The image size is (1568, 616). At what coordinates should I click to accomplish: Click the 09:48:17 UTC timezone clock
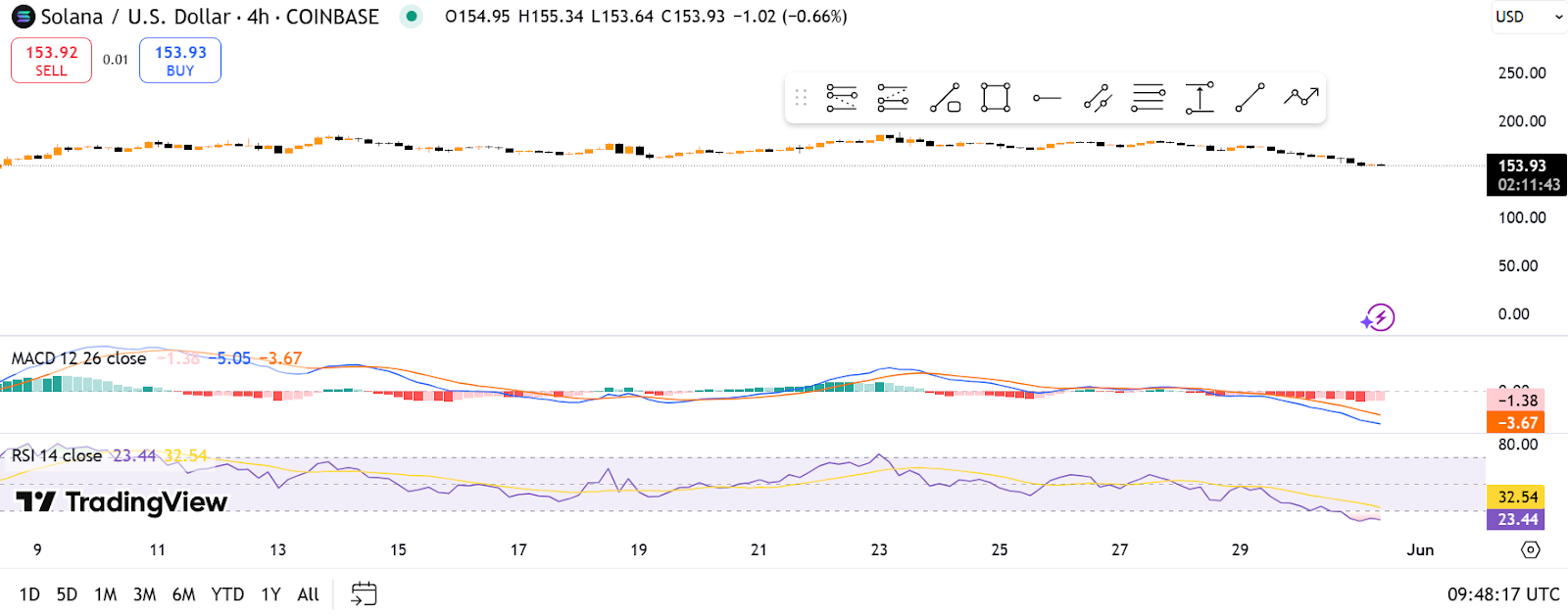1502,594
